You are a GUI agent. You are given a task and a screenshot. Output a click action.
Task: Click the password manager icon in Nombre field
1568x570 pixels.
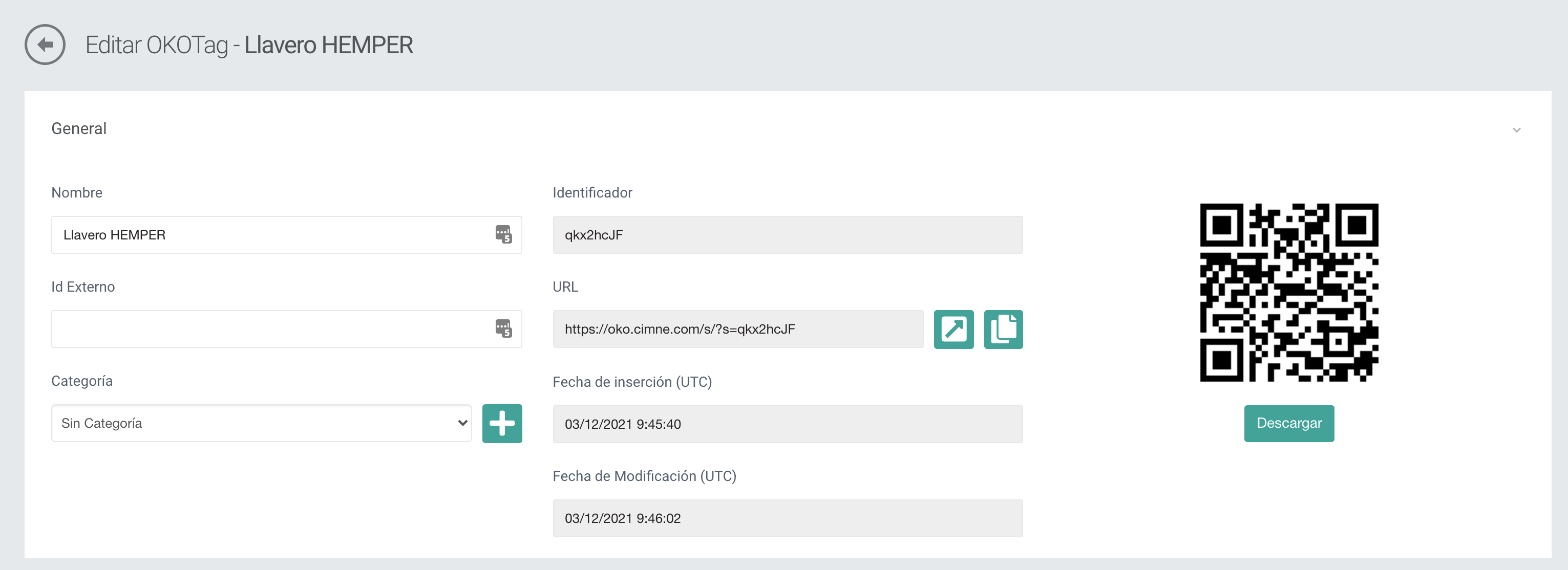503,234
